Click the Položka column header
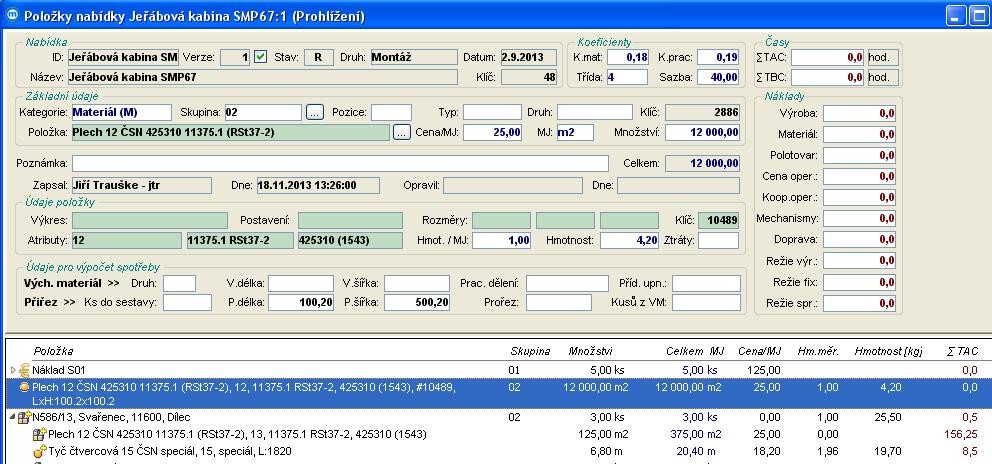 tap(53, 351)
